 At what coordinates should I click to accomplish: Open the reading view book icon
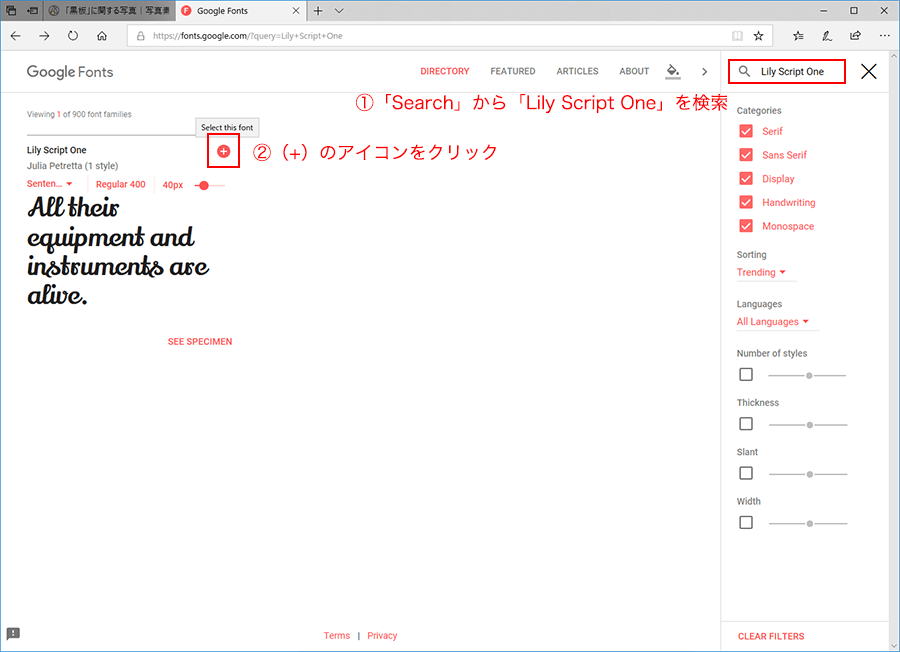737,36
